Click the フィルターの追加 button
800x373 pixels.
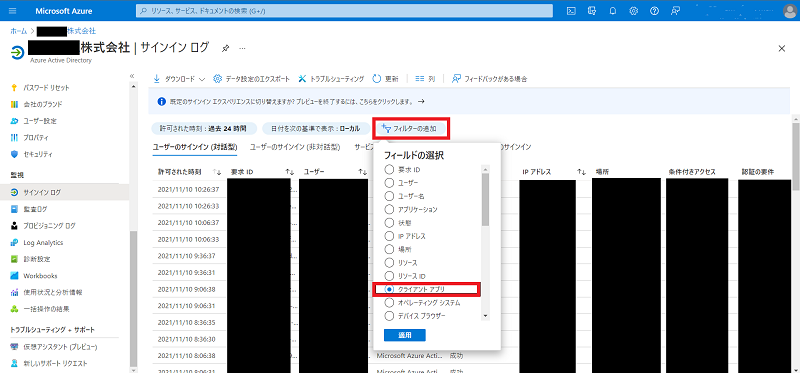[411, 129]
